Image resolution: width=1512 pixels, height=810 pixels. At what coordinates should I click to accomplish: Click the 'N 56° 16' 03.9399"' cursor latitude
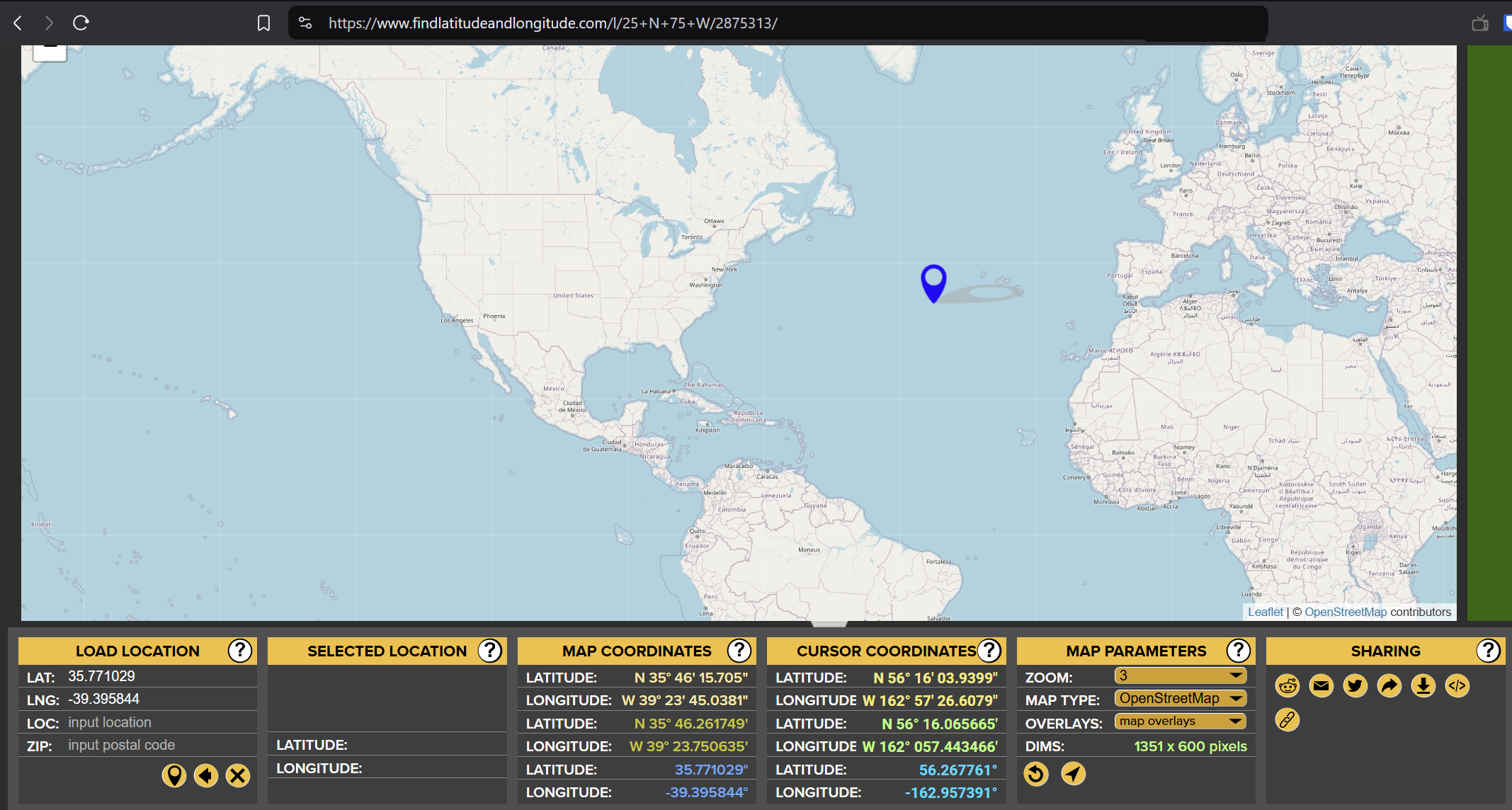pos(936,678)
